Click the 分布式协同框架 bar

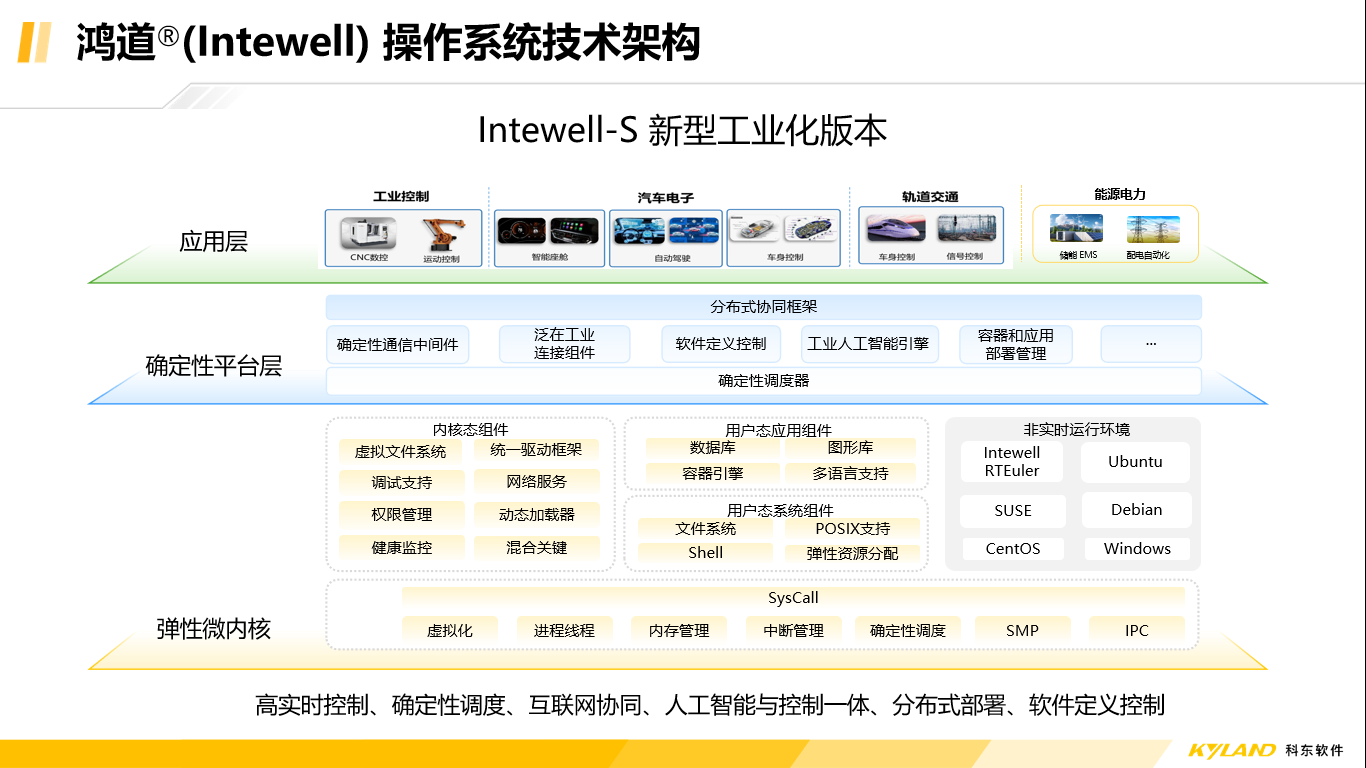coord(764,307)
